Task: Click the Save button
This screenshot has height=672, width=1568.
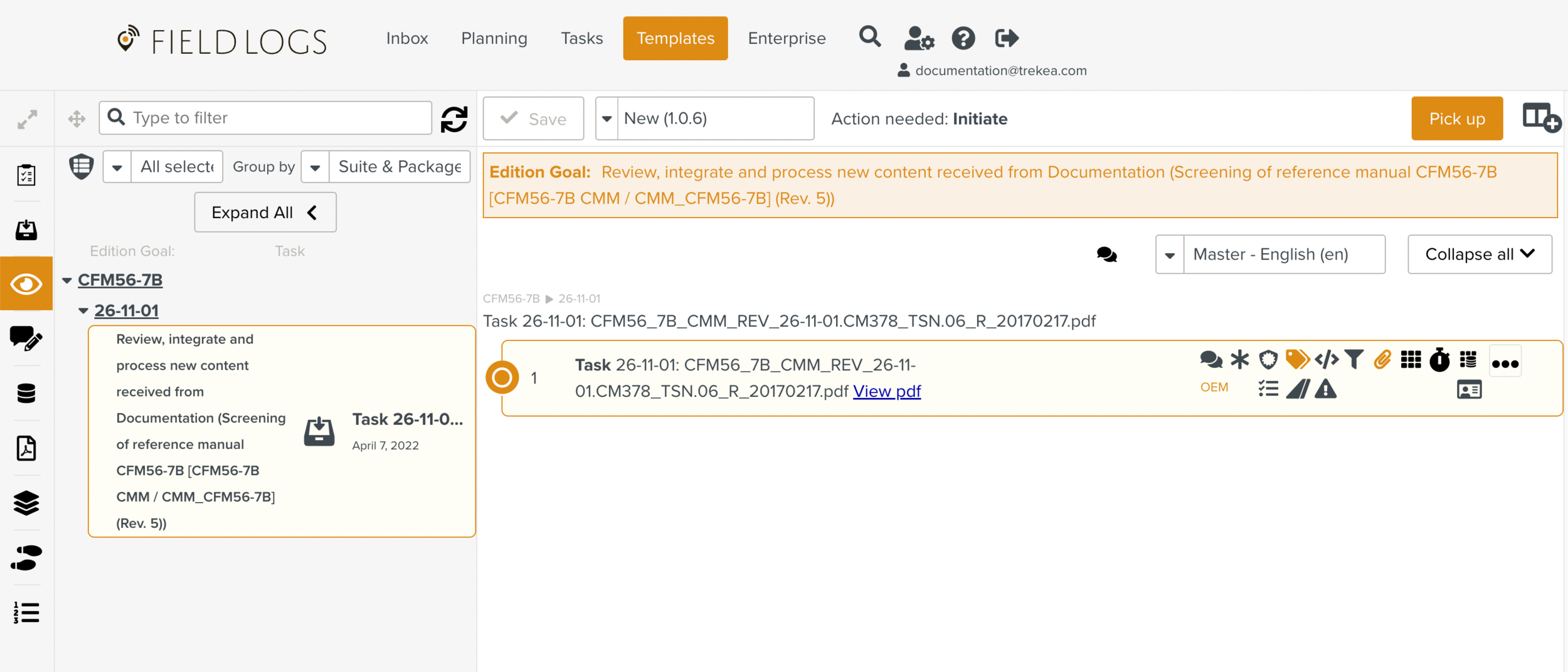Action: point(533,118)
